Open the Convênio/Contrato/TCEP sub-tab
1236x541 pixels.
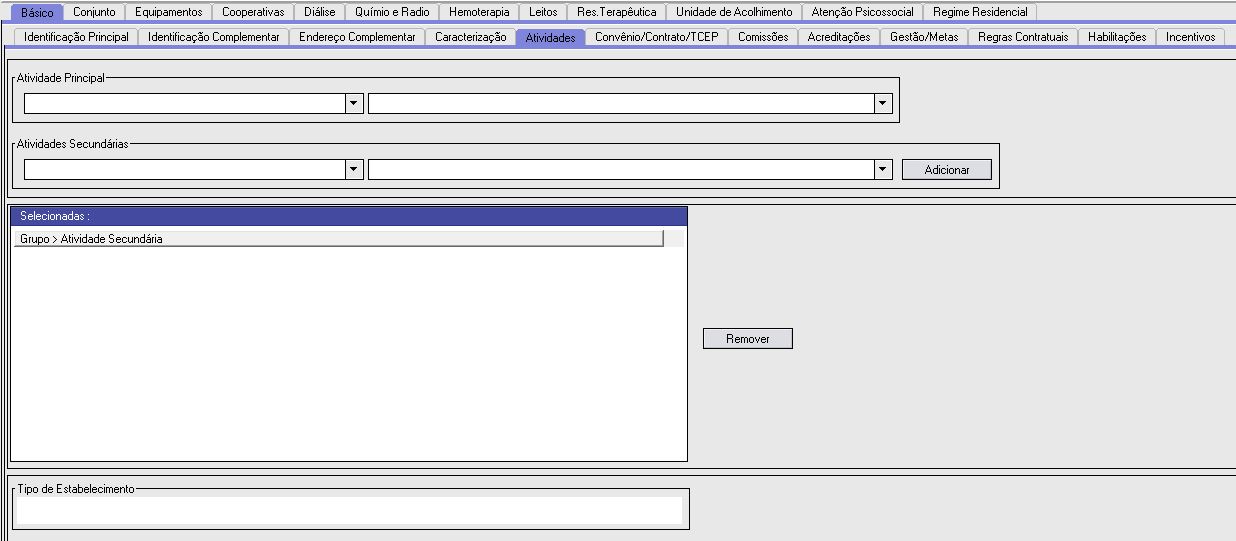tap(656, 37)
